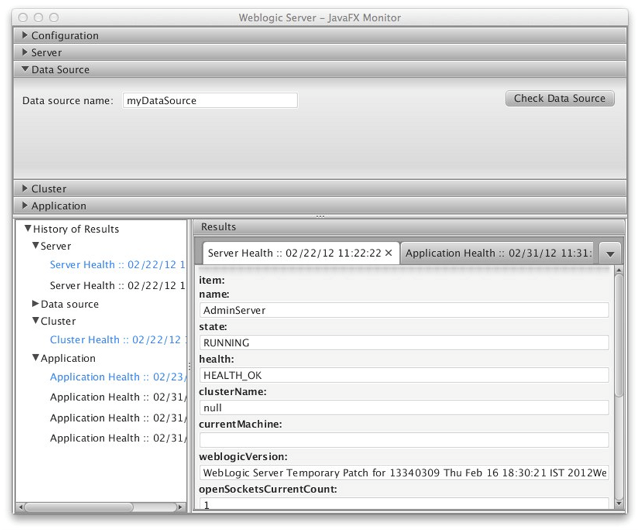The height and width of the screenshot is (531, 640).
Task: Select the blue Server Health history entry
Action: pyautogui.click(x=117, y=264)
